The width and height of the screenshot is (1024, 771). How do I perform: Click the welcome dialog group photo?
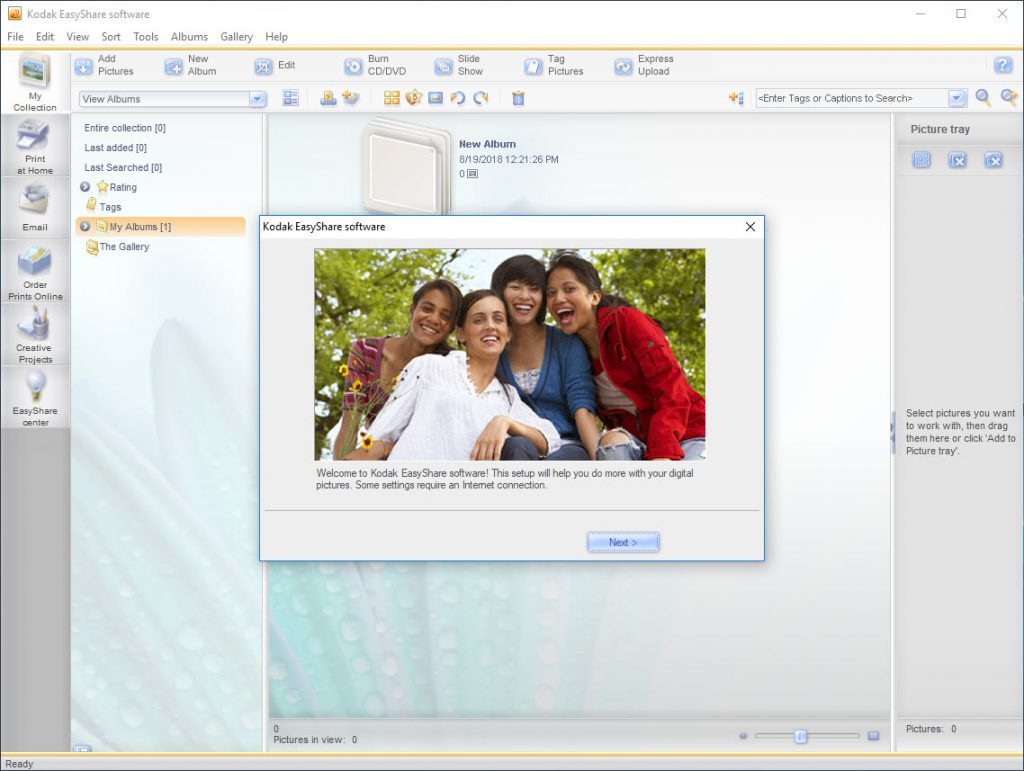click(x=509, y=354)
